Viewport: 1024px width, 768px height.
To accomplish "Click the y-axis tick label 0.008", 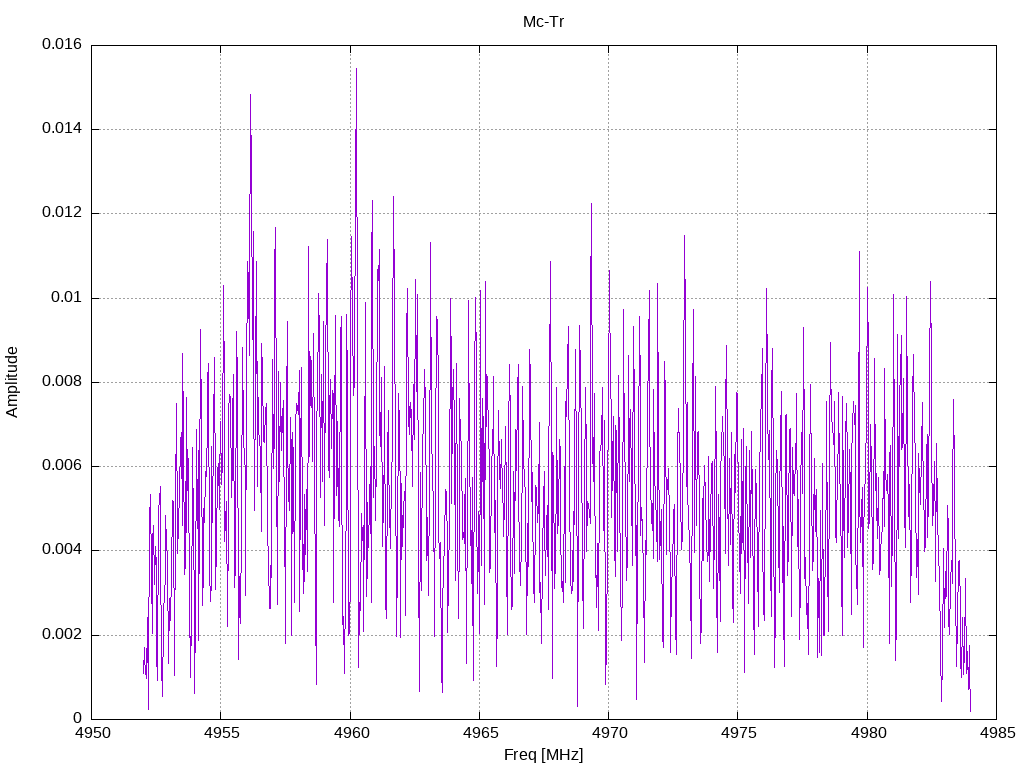I will (62, 382).
